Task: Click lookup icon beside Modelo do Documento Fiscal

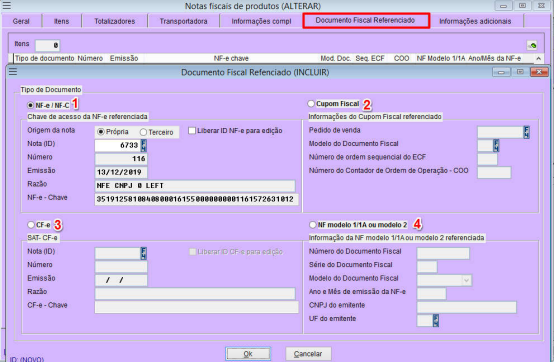Action: coord(496,145)
